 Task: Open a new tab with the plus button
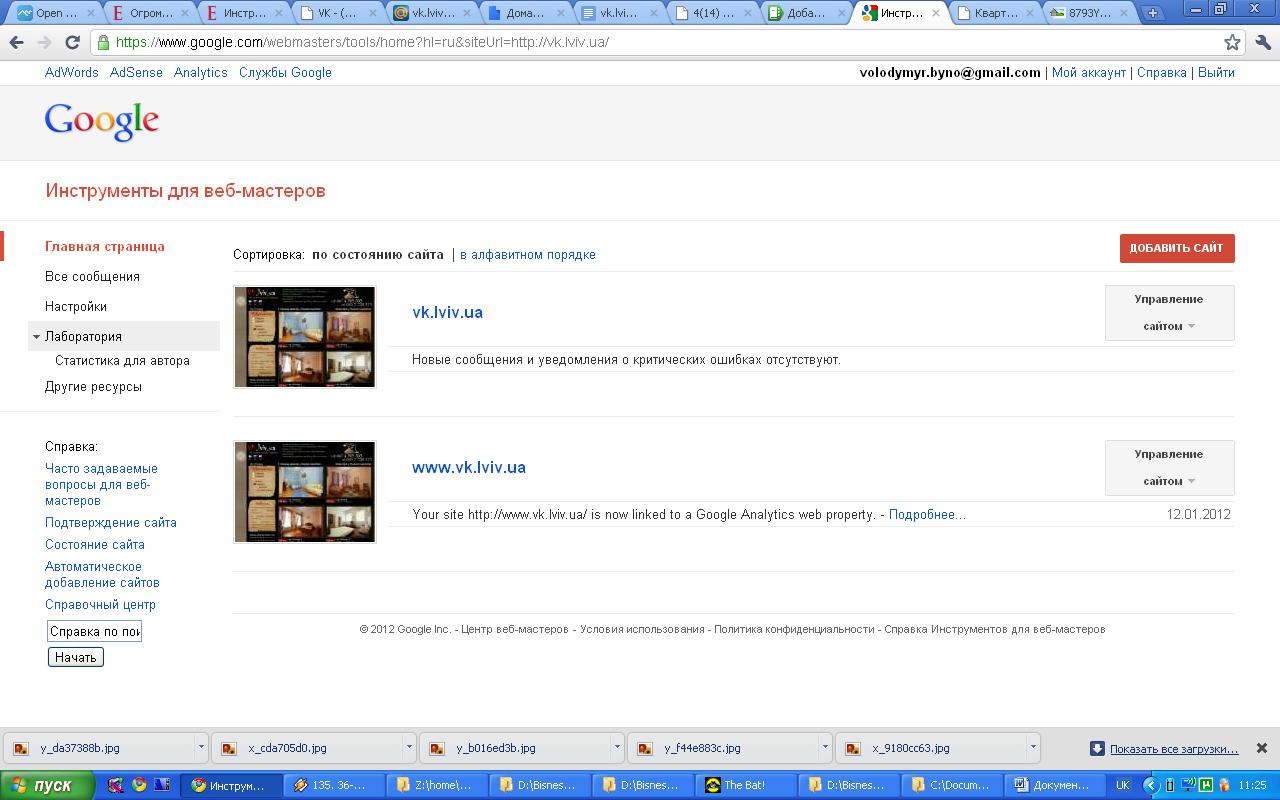click(1152, 13)
